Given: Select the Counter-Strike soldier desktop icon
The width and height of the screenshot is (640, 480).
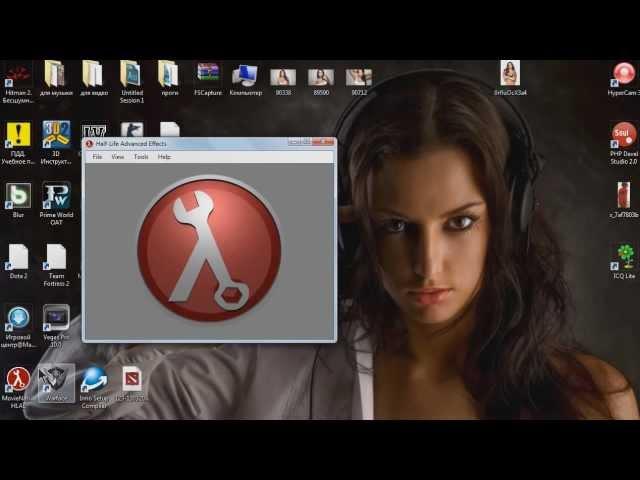Looking at the screenshot, I should pyautogui.click(x=132, y=130).
